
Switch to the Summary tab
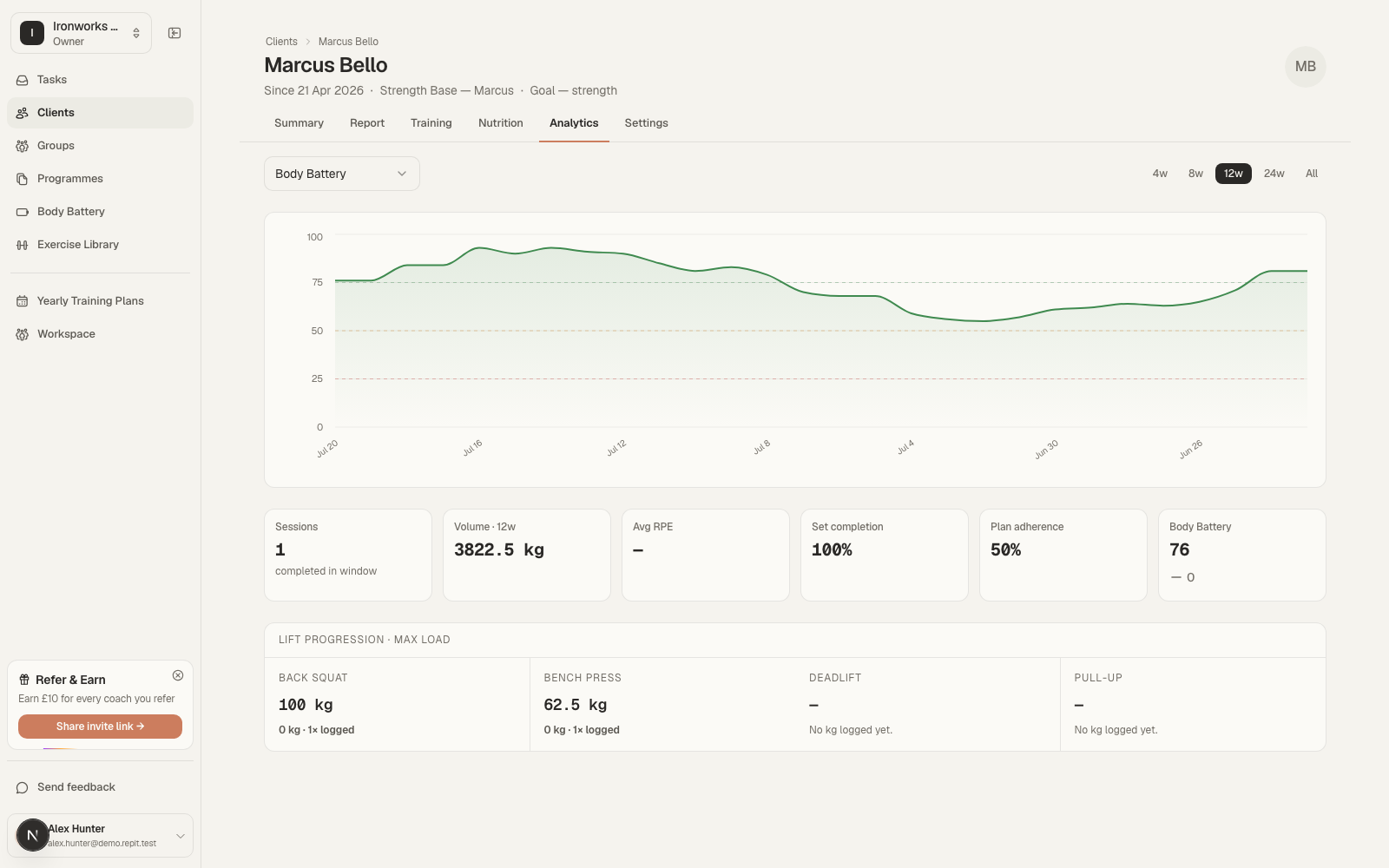[x=299, y=123]
